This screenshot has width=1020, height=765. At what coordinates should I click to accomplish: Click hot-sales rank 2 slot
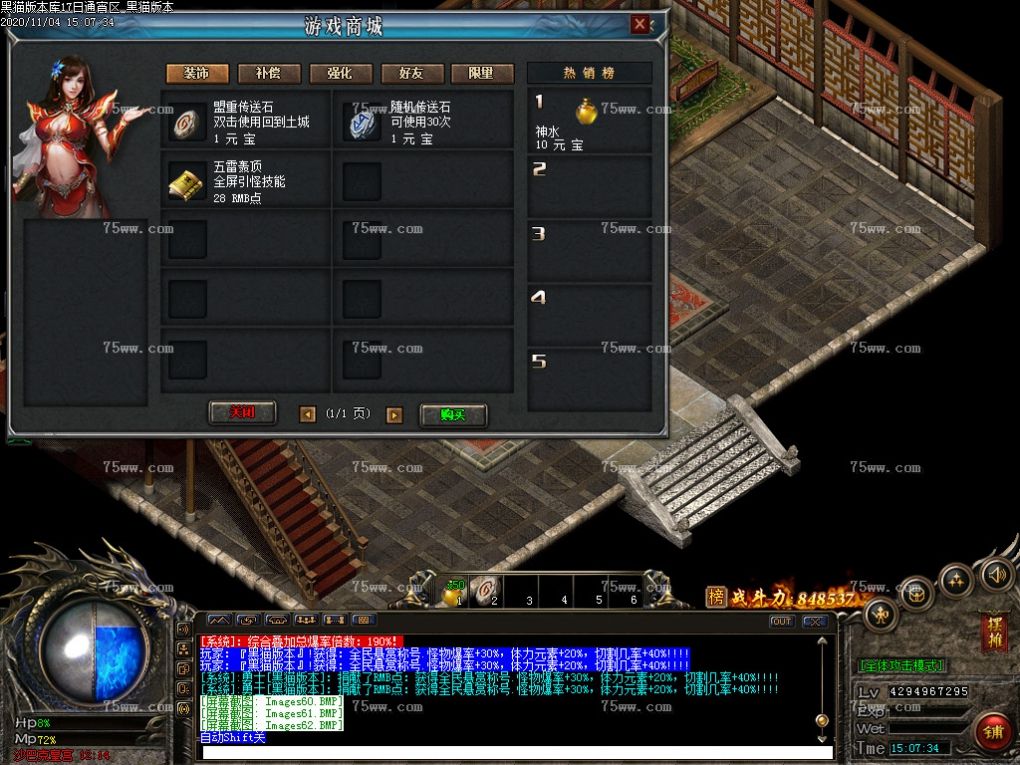(x=589, y=187)
